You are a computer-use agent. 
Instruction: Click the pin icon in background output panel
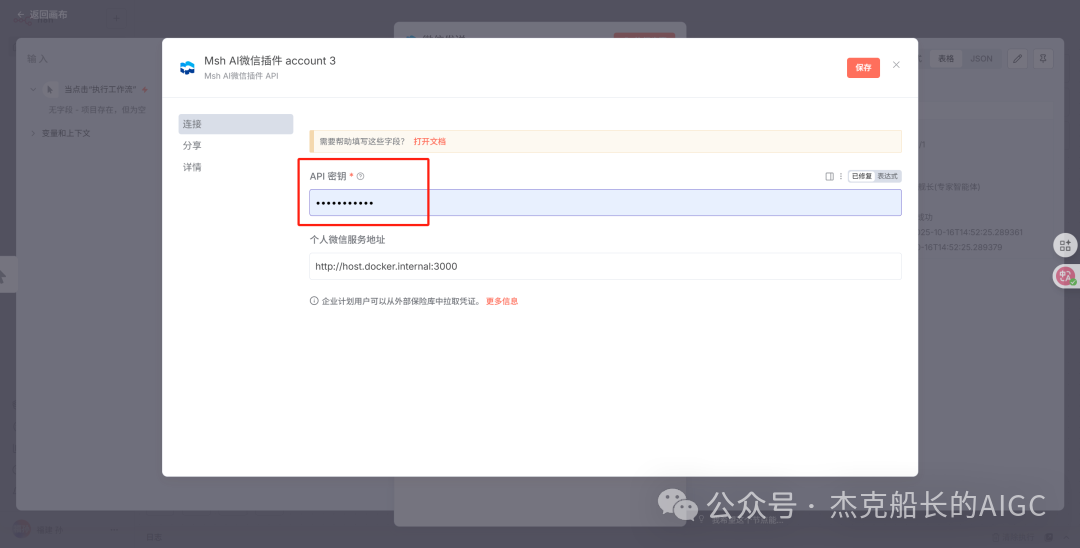(x=1043, y=59)
